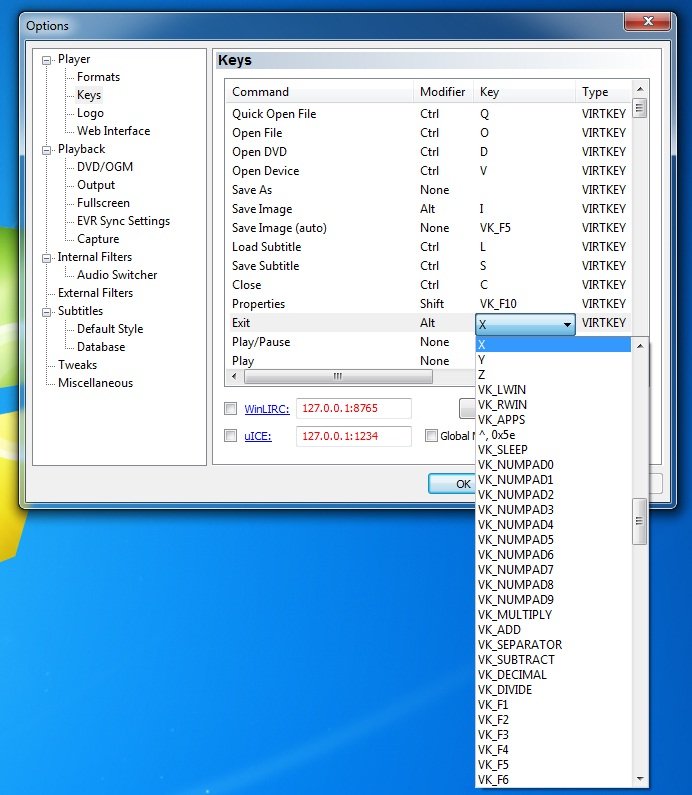Select Capture in the tree
This screenshot has height=795, width=692.
pos(98,239)
